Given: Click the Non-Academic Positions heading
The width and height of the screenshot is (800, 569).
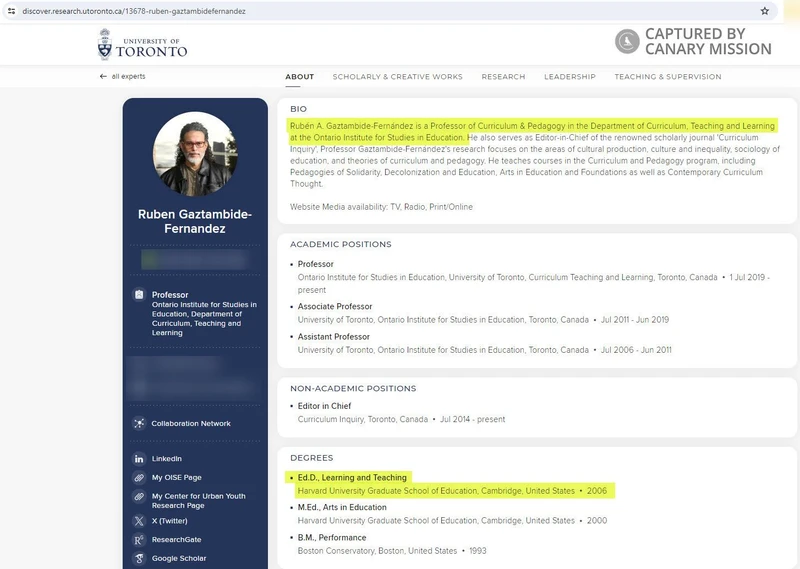Looking at the screenshot, I should click(x=353, y=388).
